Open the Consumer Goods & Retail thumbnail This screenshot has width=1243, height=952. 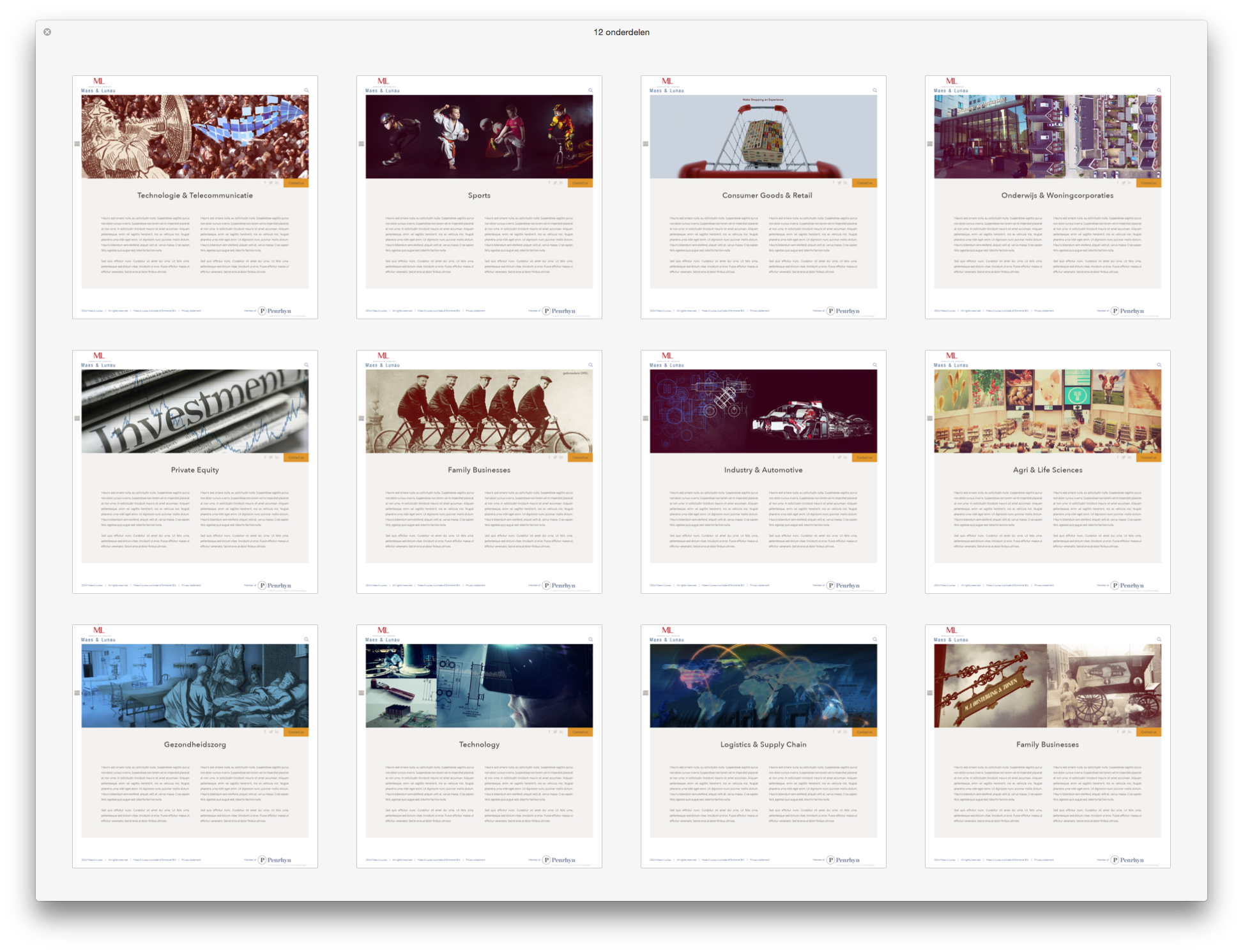tap(763, 197)
